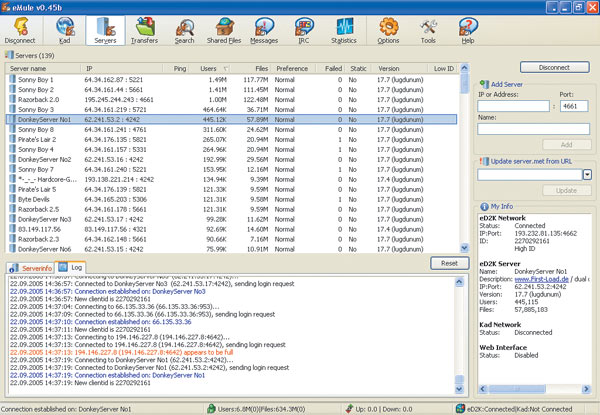Expand the server.met URL dropdown
Image resolution: width=600 pixels, height=415 pixels.
pos(588,174)
